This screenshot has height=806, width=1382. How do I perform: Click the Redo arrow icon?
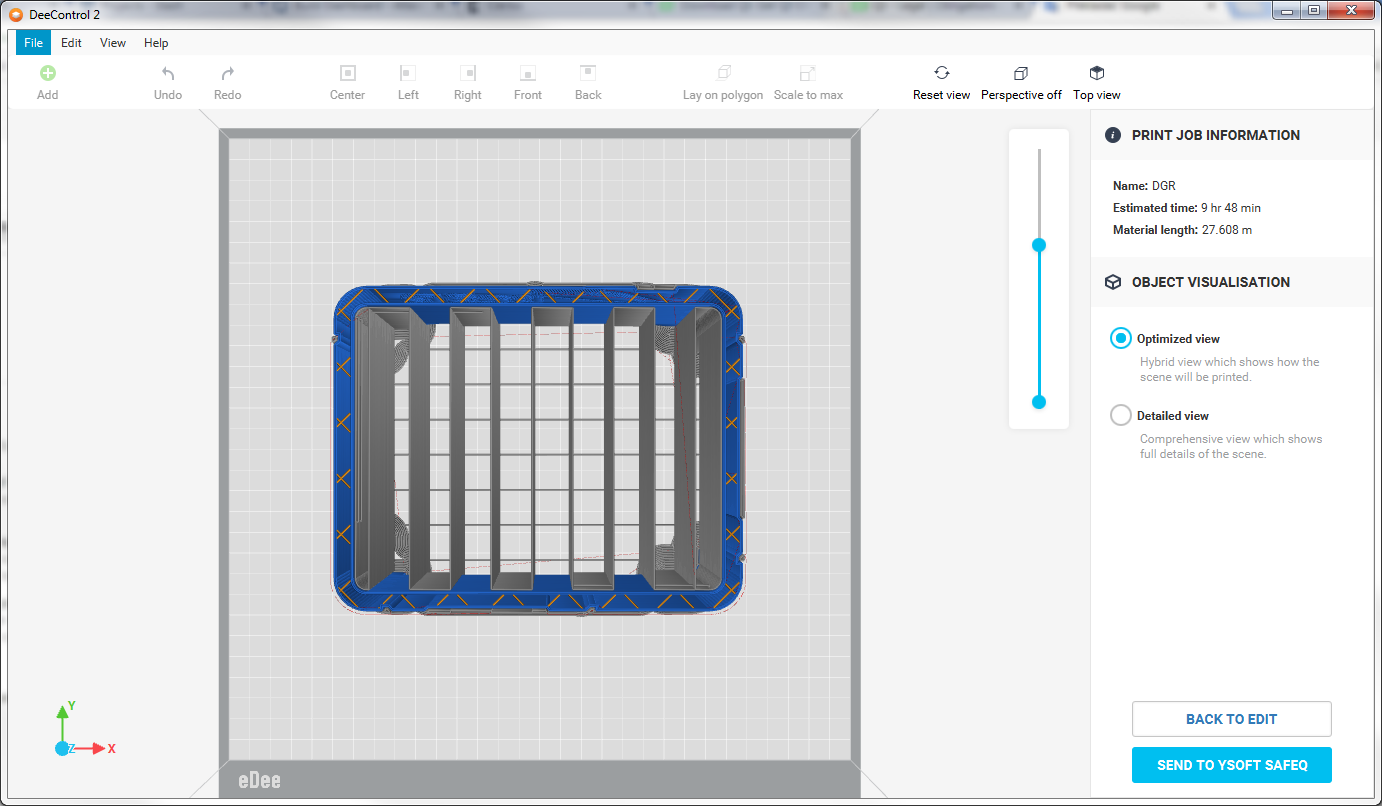228,73
